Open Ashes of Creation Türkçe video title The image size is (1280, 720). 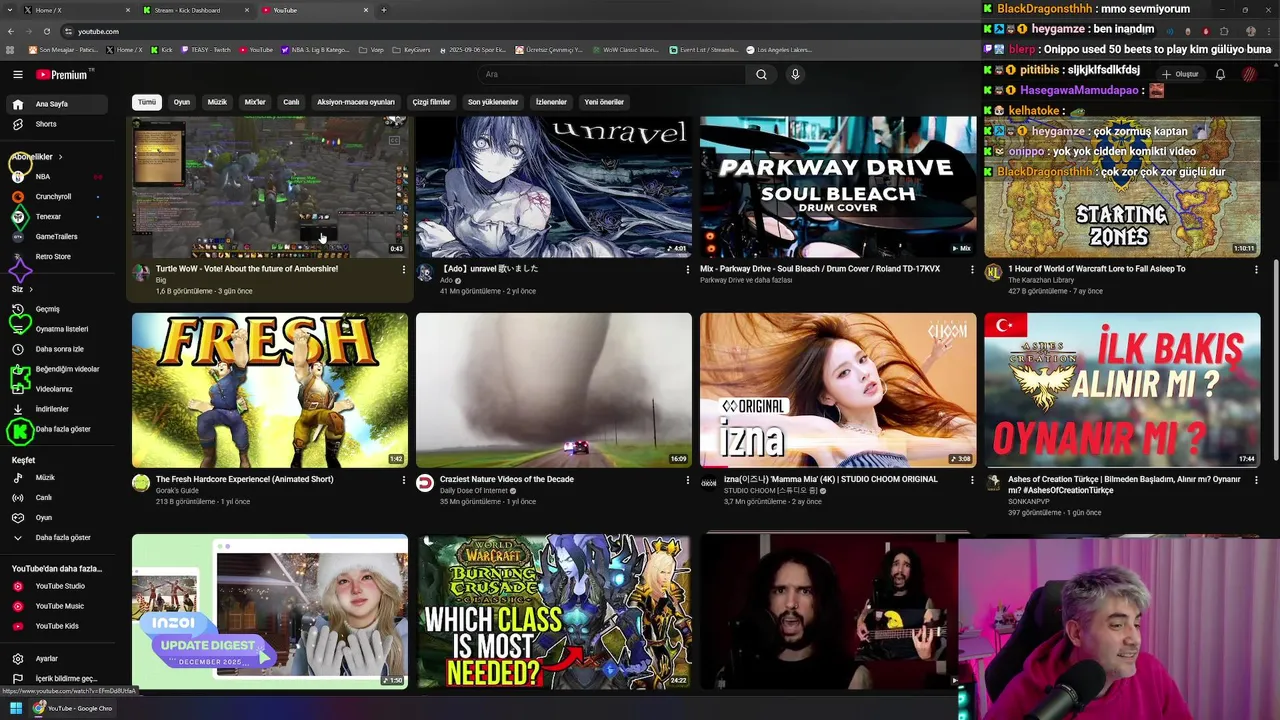[x=1124, y=485]
